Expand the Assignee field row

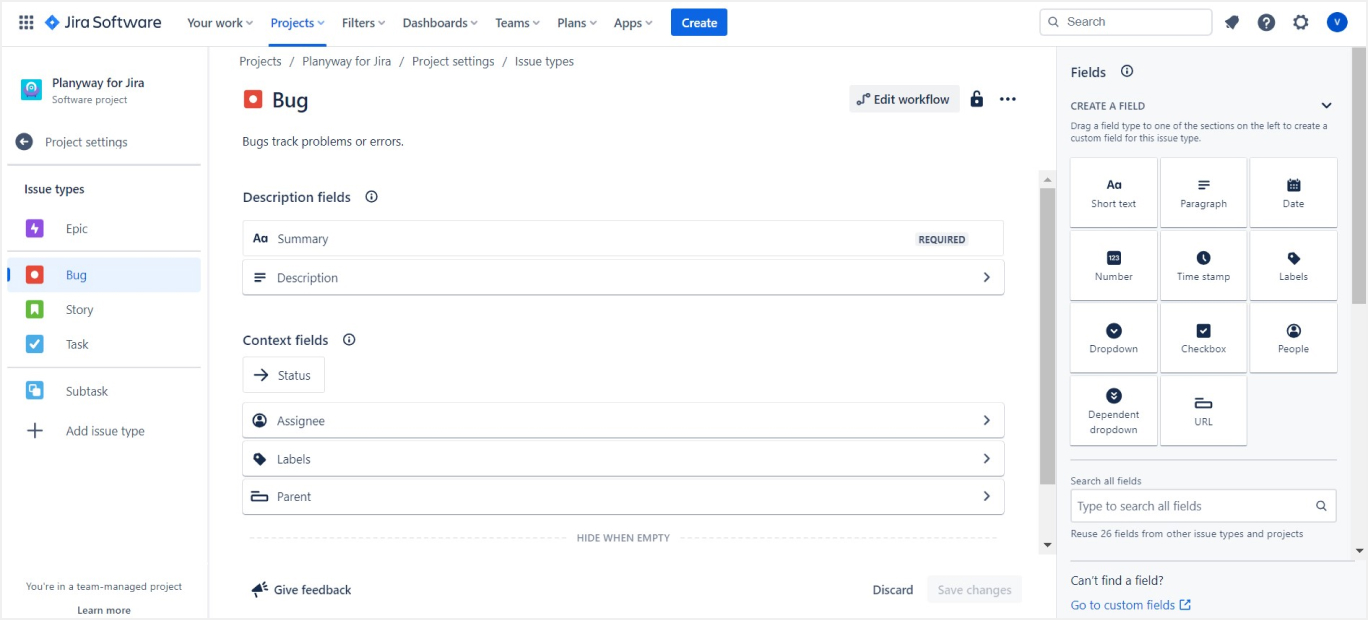click(986, 421)
